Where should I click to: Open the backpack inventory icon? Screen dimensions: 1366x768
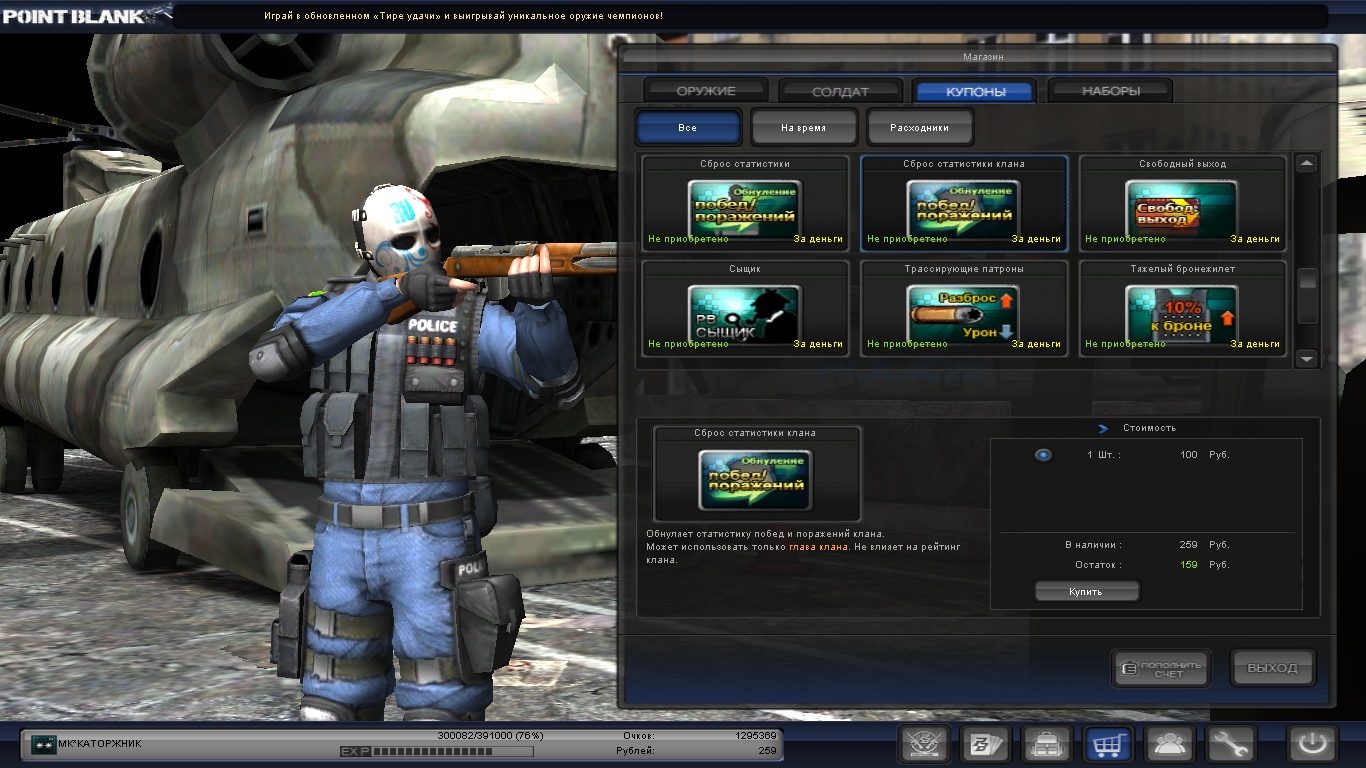pos(1047,745)
